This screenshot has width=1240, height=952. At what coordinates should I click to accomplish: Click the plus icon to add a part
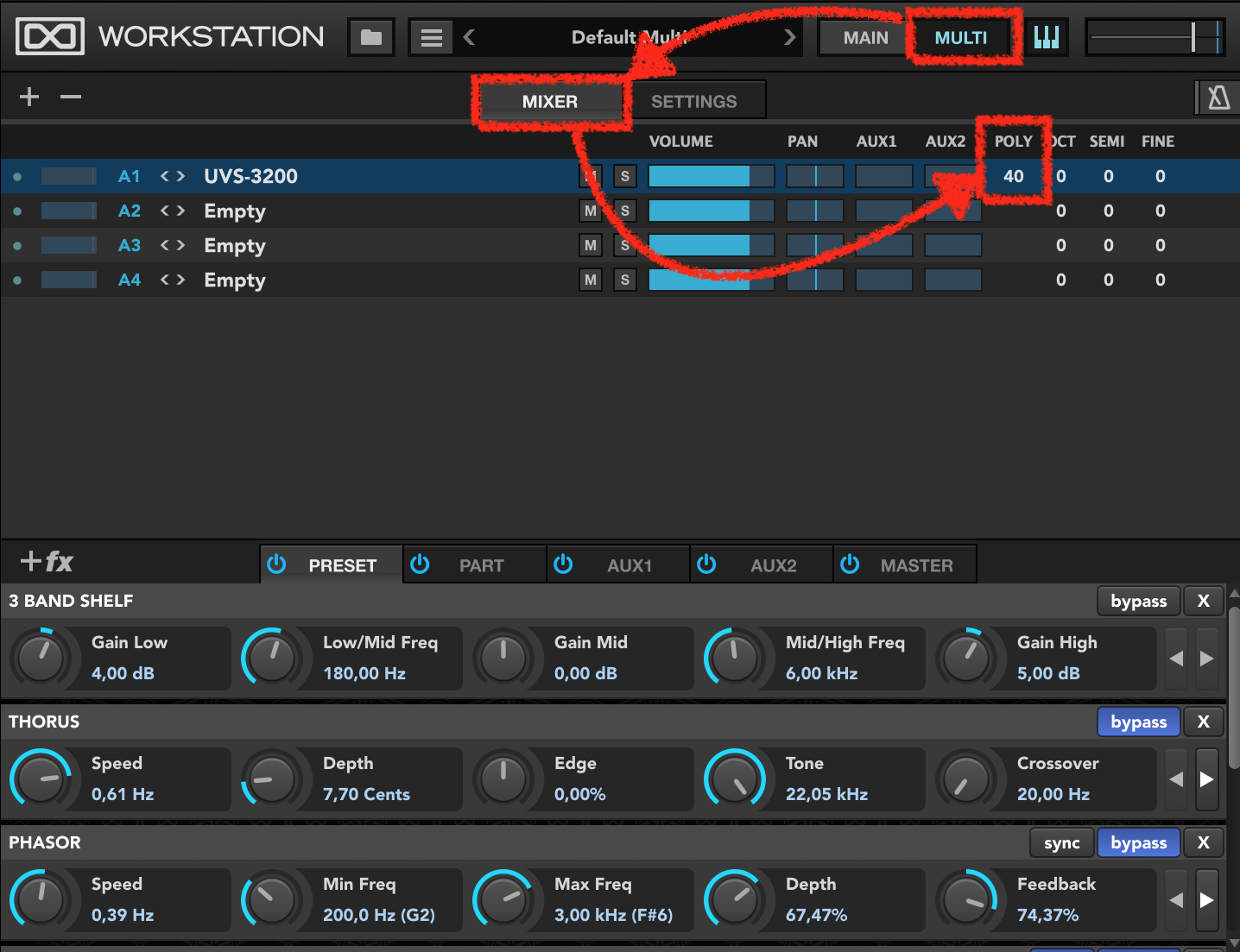coord(28,96)
